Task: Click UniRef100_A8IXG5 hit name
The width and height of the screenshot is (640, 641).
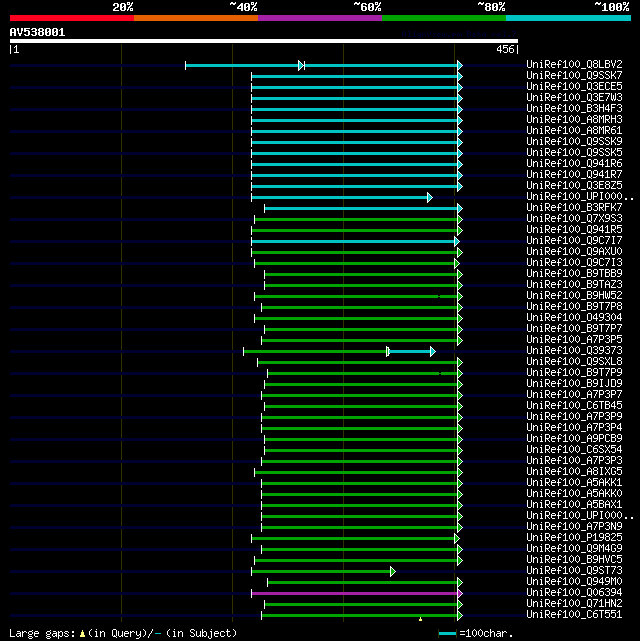Action: pyautogui.click(x=574, y=472)
